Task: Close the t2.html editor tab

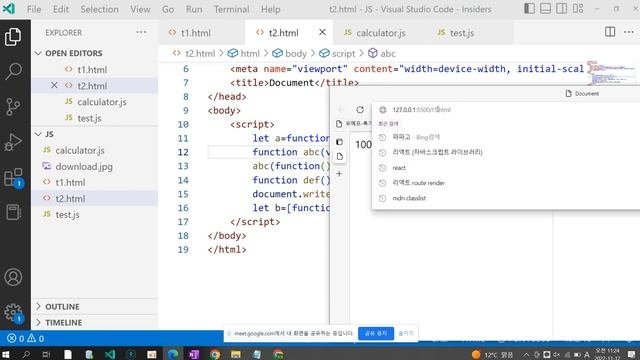Action: pos(322,32)
